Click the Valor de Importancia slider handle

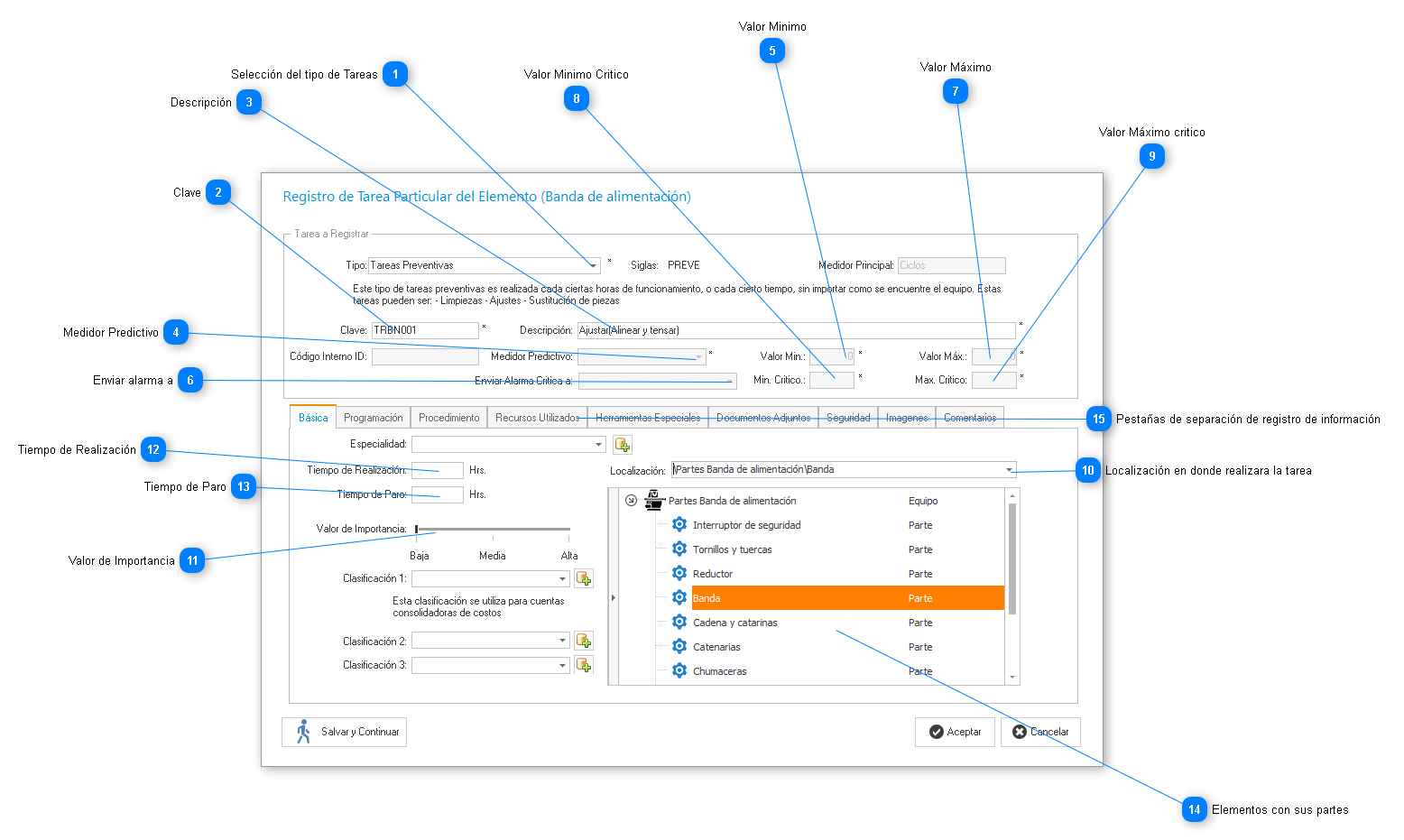416,529
